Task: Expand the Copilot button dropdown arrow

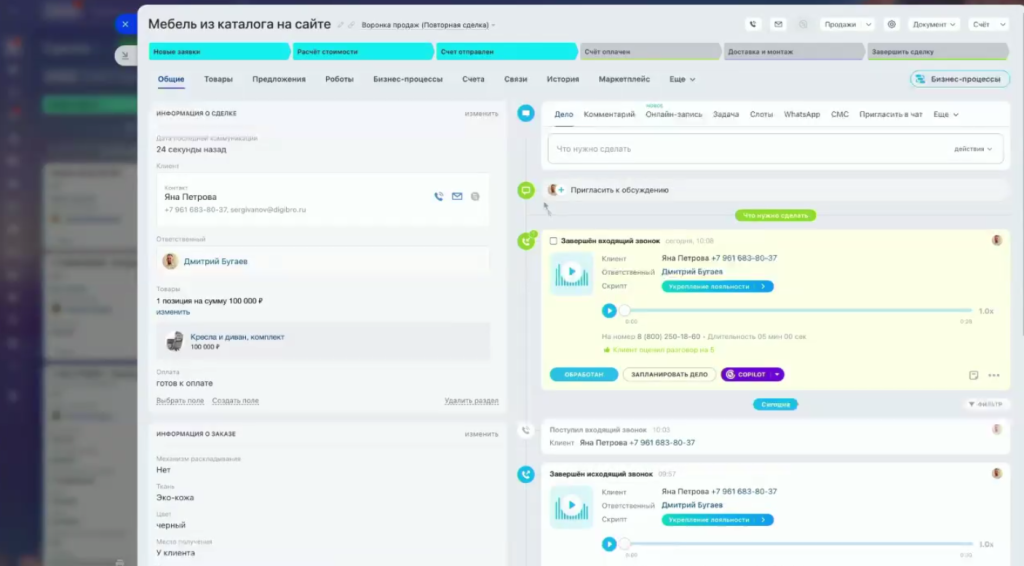Action: [x=777, y=375]
